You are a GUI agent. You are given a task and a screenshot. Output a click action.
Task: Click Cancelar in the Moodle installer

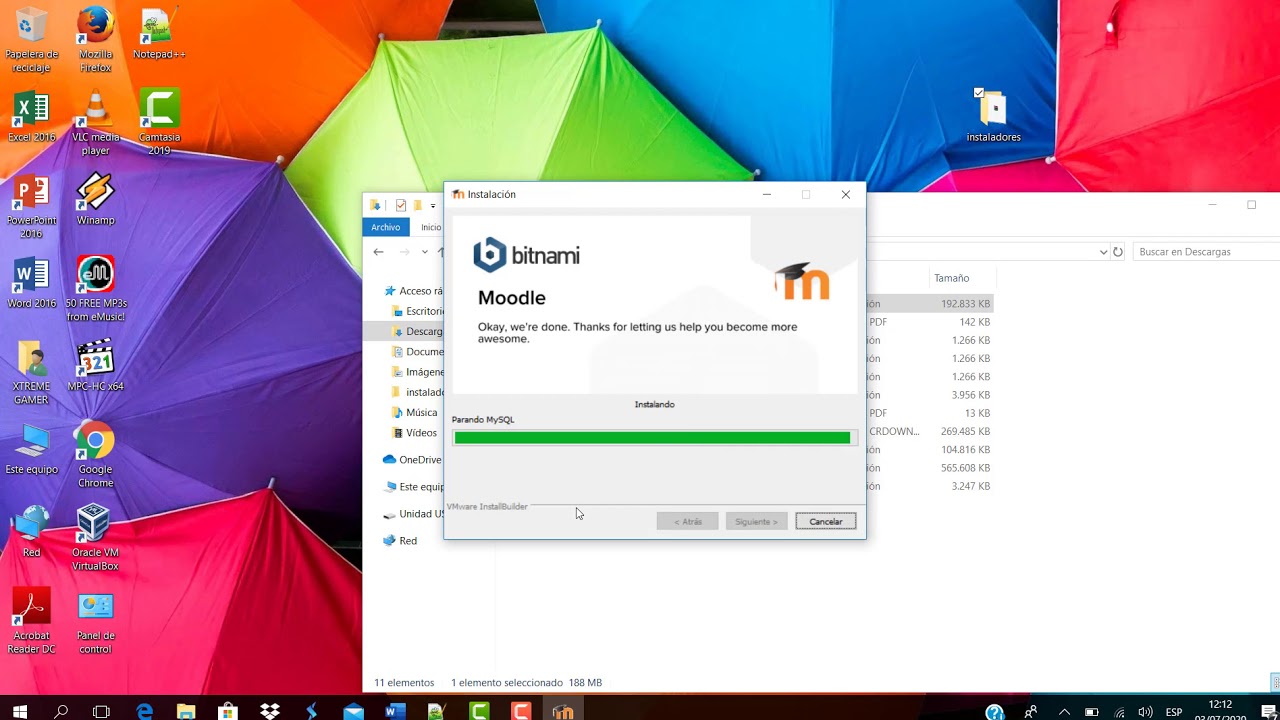tap(826, 521)
